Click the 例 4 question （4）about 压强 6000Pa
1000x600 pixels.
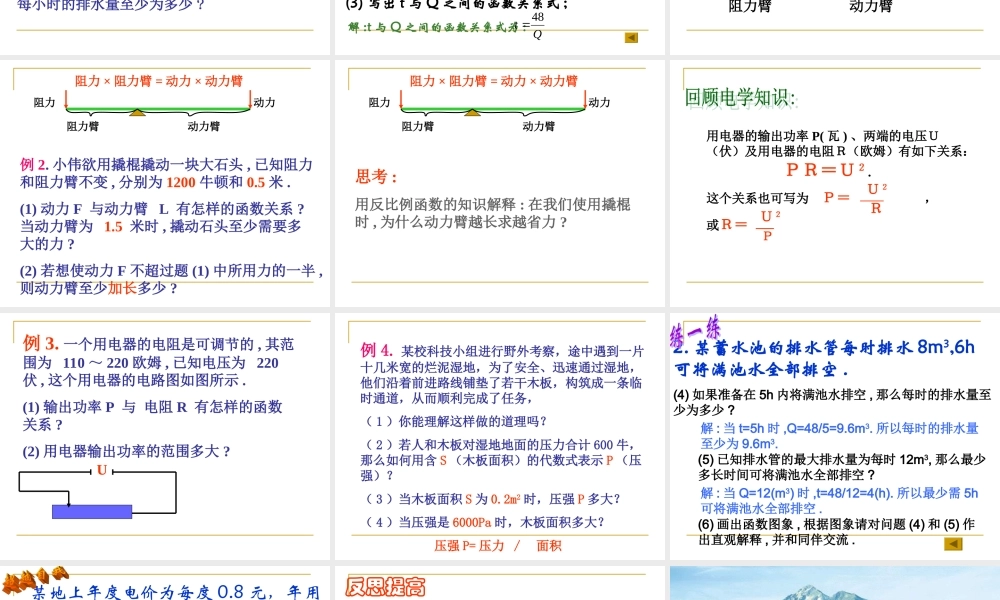tap(484, 522)
